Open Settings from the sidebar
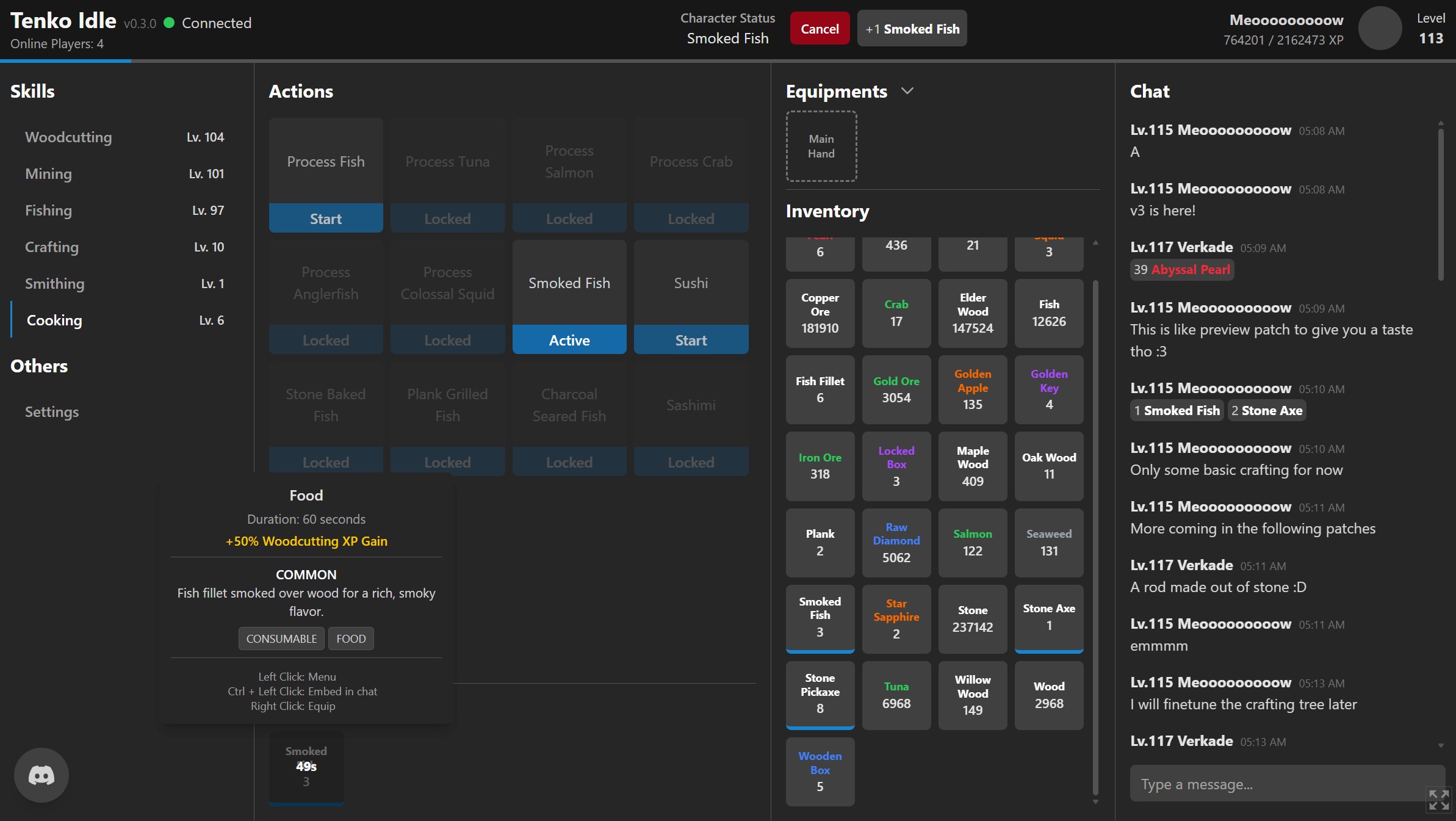Screen dimensions: 1456x821 click(52, 412)
